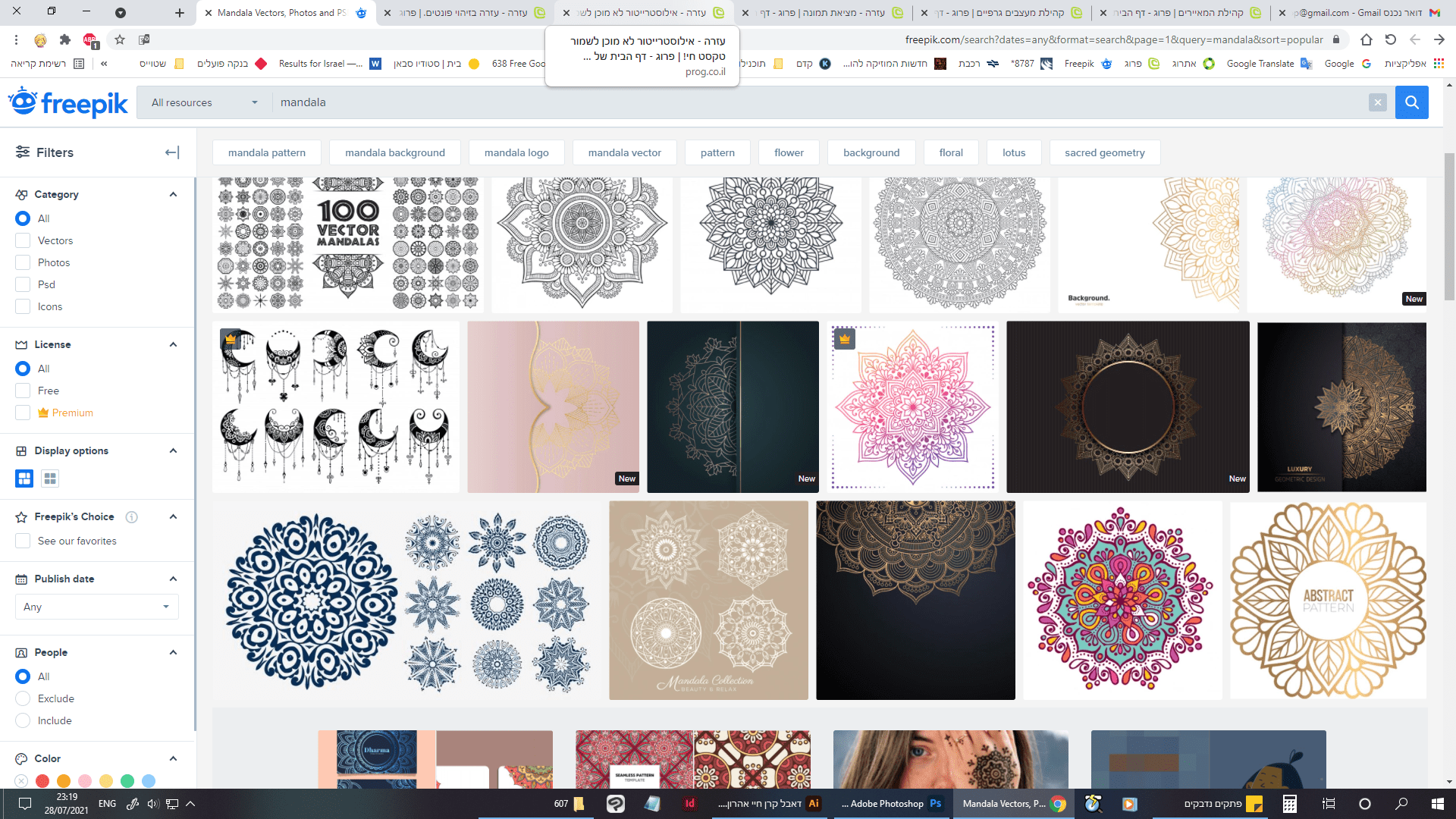Switch to small grid display option
This screenshot has width=1456, height=819.
pos(50,479)
